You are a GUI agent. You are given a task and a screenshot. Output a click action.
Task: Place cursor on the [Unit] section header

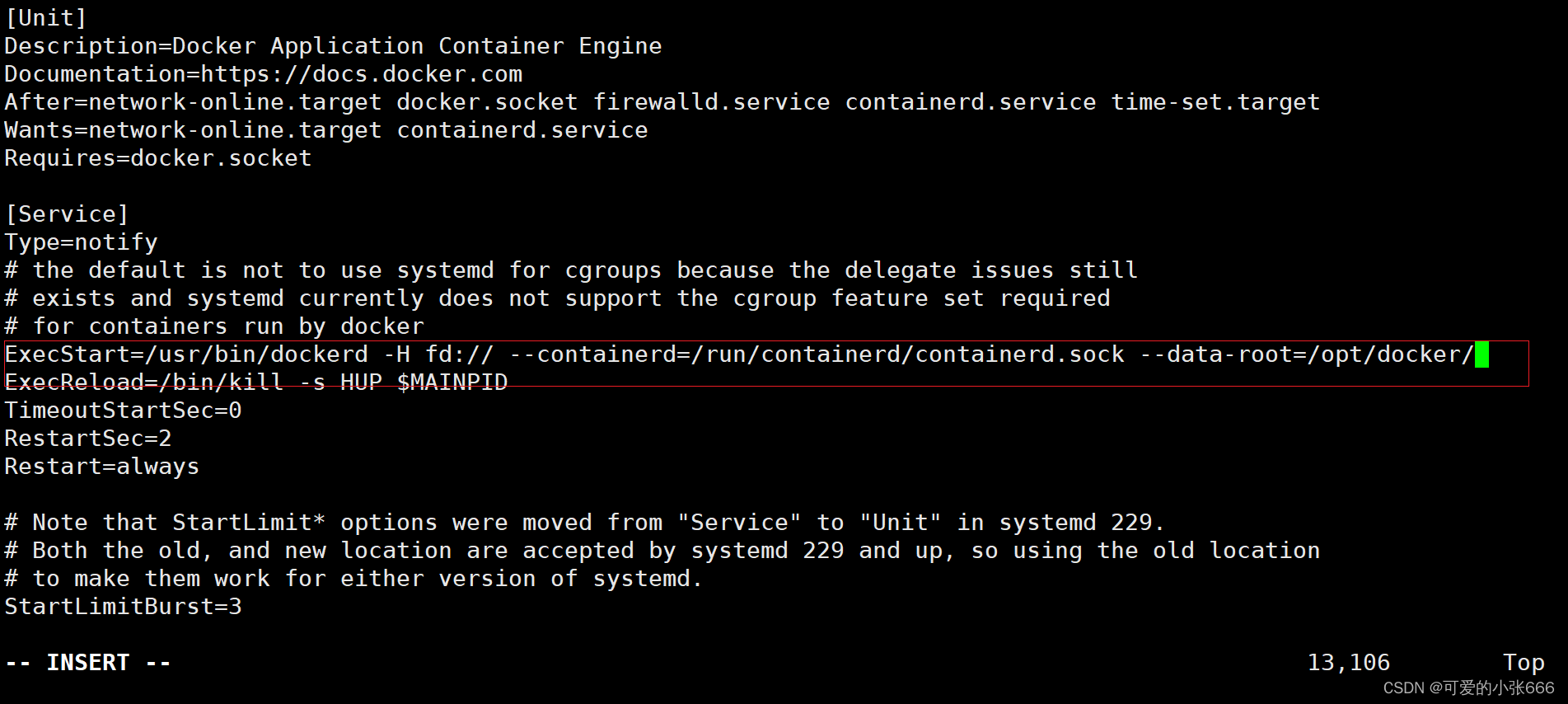(x=46, y=17)
